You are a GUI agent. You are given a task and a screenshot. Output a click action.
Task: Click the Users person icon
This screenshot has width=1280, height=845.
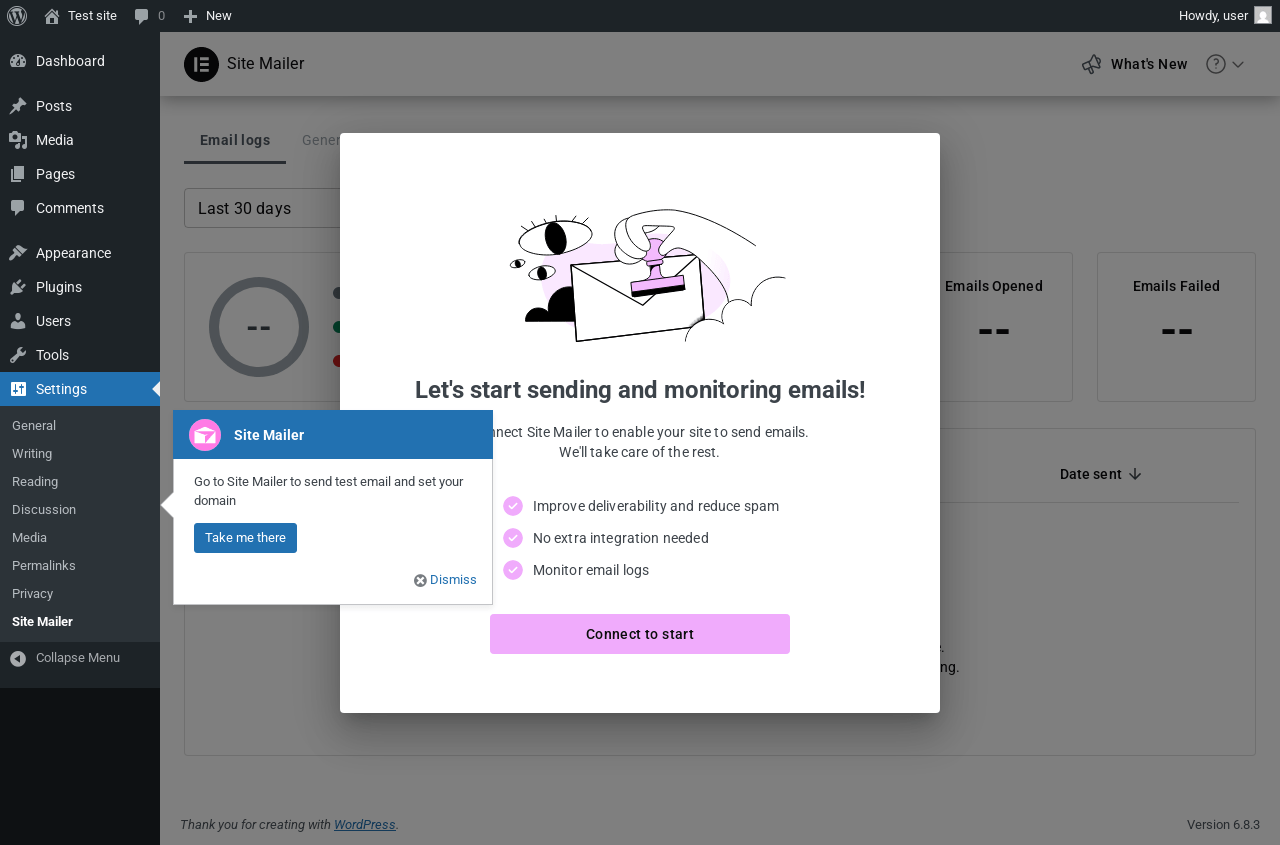[x=18, y=321]
